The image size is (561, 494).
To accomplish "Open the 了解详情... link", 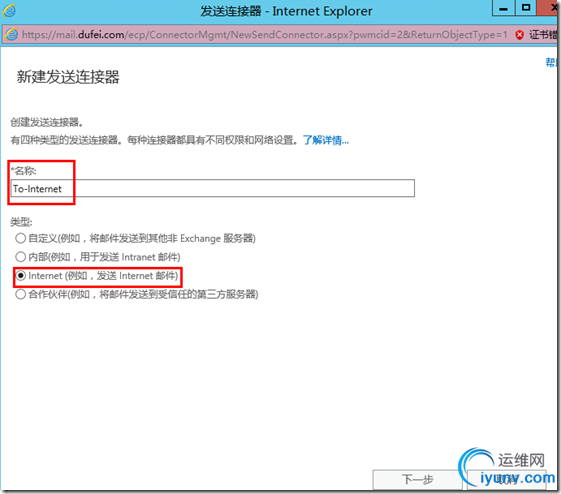I will pos(326,140).
